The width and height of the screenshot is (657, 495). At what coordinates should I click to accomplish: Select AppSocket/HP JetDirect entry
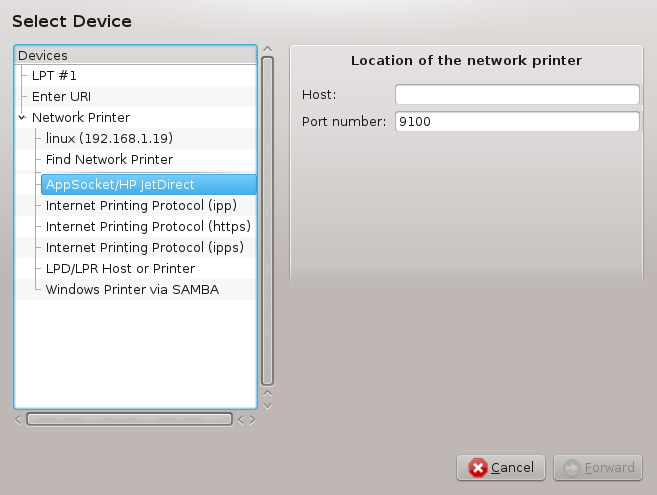tap(149, 184)
